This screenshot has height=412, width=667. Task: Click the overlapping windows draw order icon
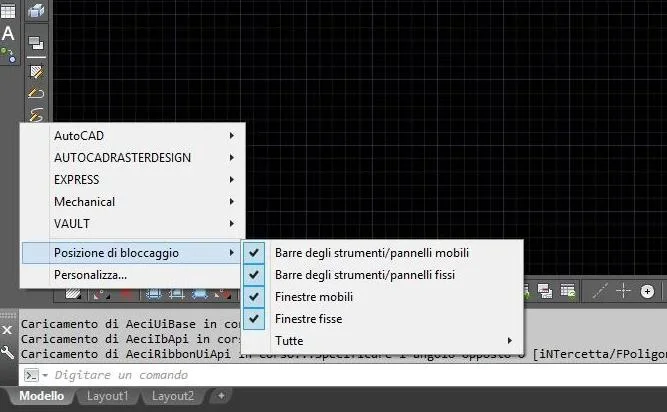click(36, 43)
